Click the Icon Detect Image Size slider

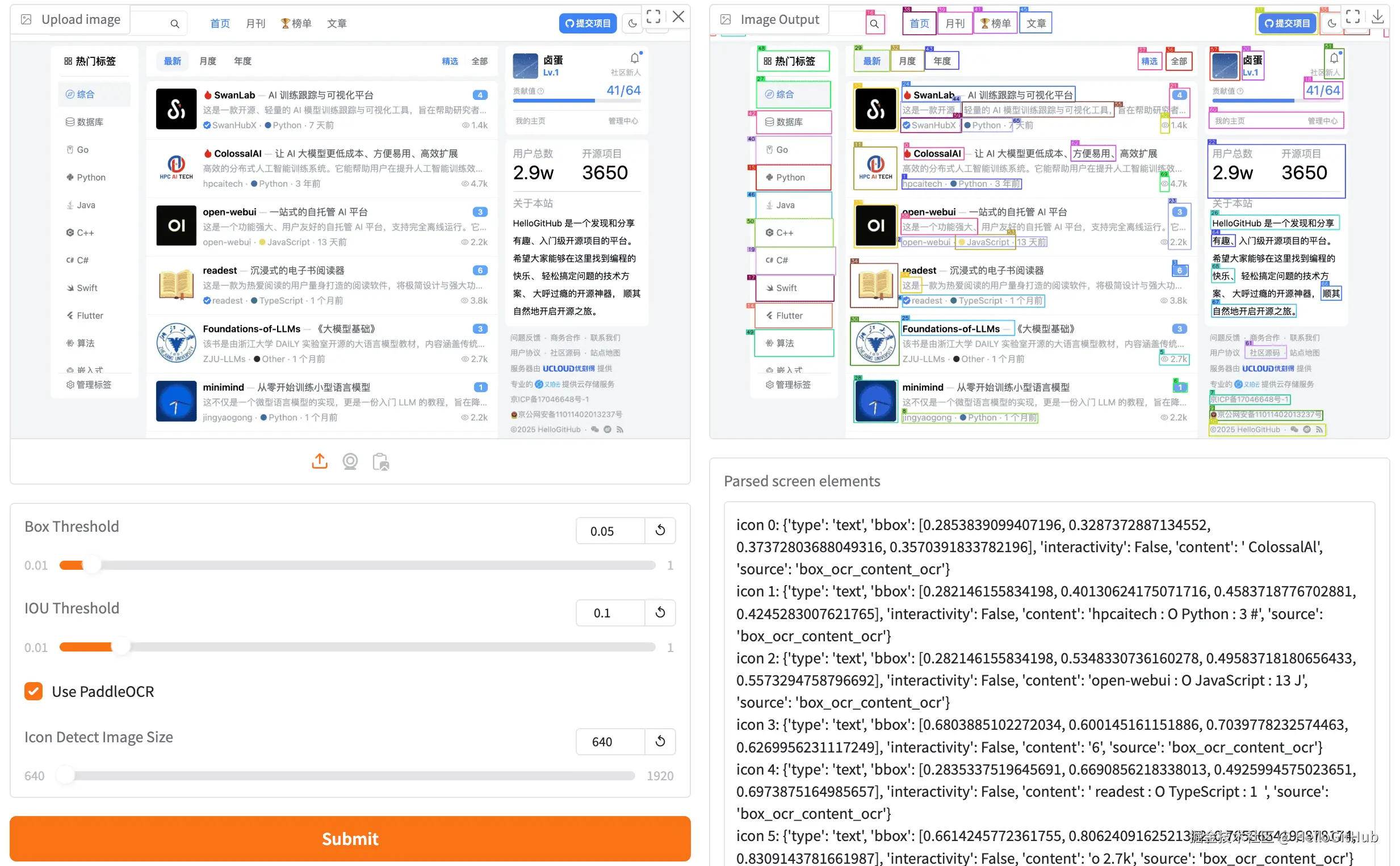(349, 776)
